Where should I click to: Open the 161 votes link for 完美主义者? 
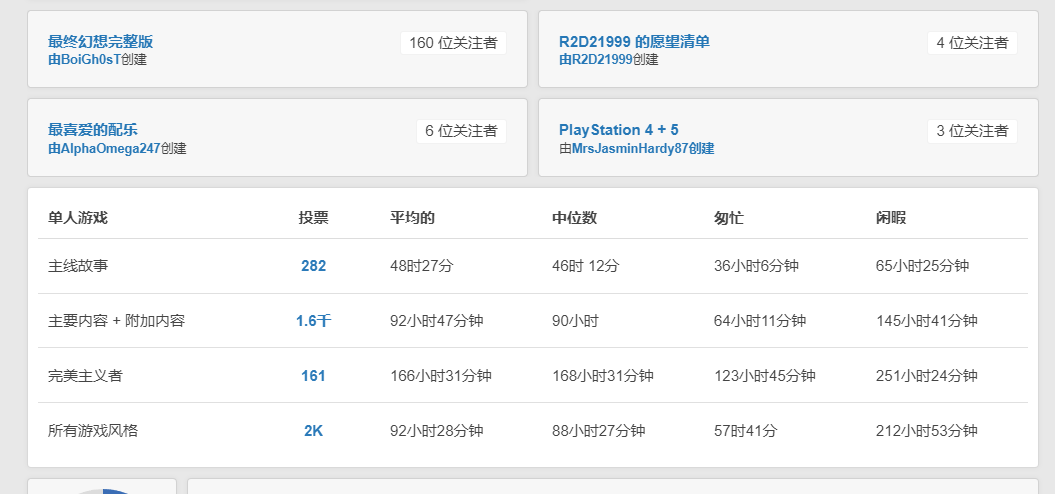pos(314,376)
